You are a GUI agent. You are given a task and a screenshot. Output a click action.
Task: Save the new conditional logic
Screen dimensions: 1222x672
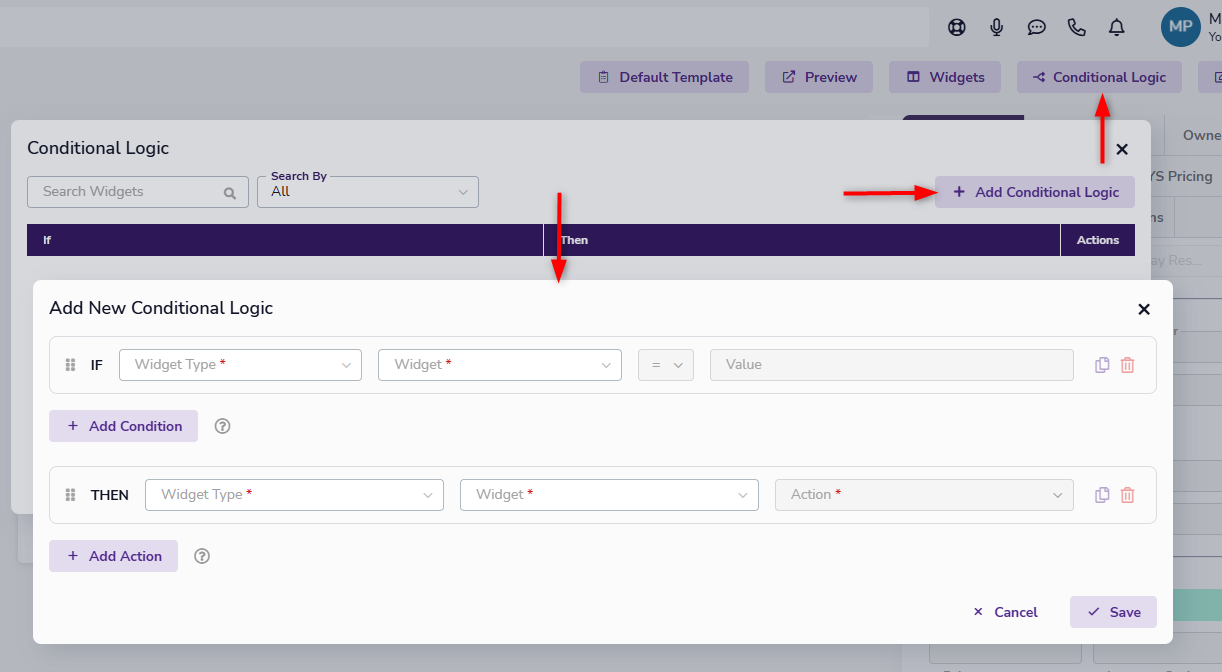coord(1113,612)
